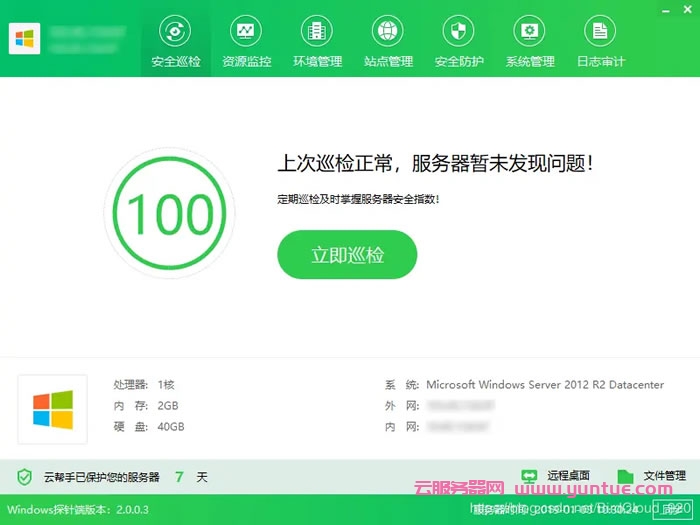
Task: Open 文件管理 file manager
Action: (x=652, y=476)
